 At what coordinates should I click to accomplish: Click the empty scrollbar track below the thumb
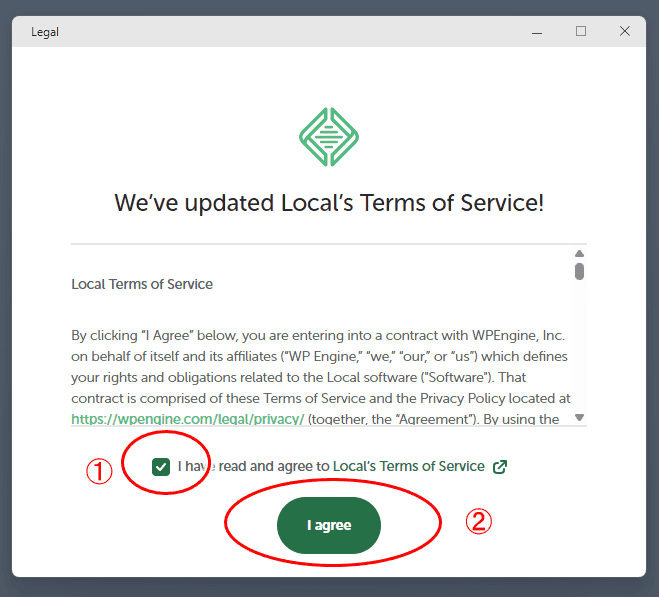tap(579, 350)
